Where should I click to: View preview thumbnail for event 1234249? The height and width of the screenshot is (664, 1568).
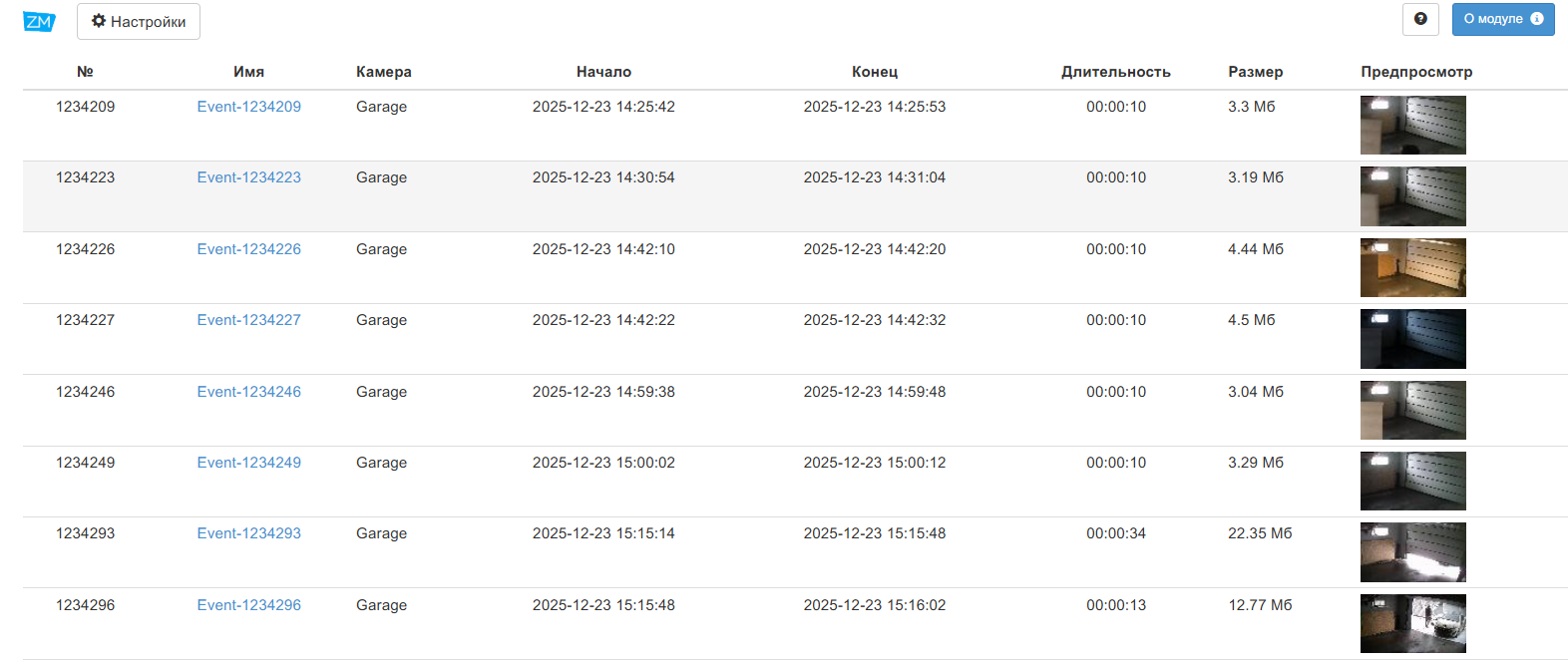[1412, 481]
